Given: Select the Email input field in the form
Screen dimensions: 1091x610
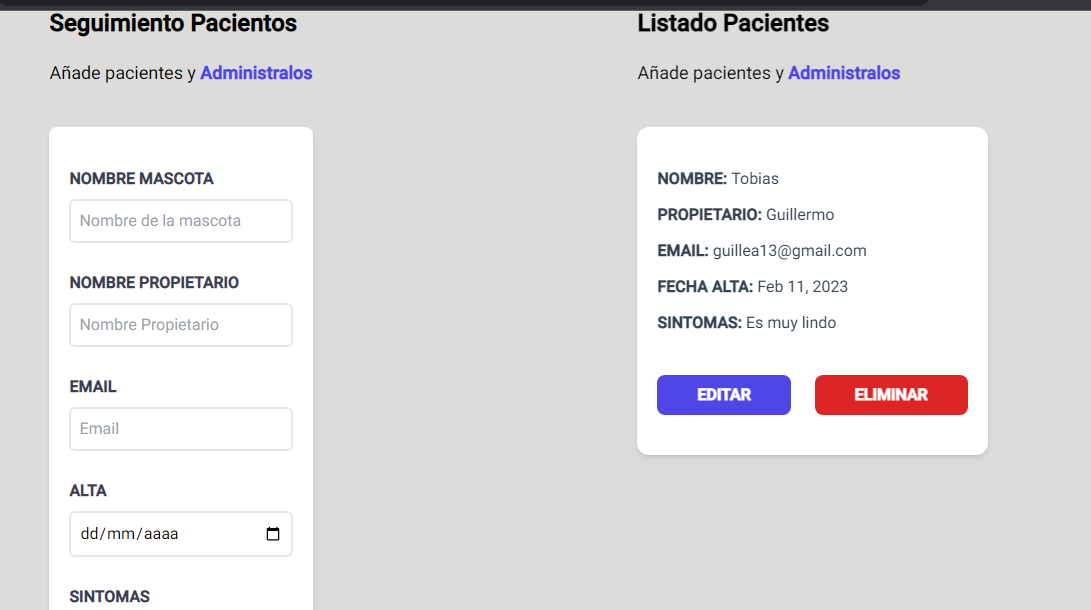Looking at the screenshot, I should (181, 429).
